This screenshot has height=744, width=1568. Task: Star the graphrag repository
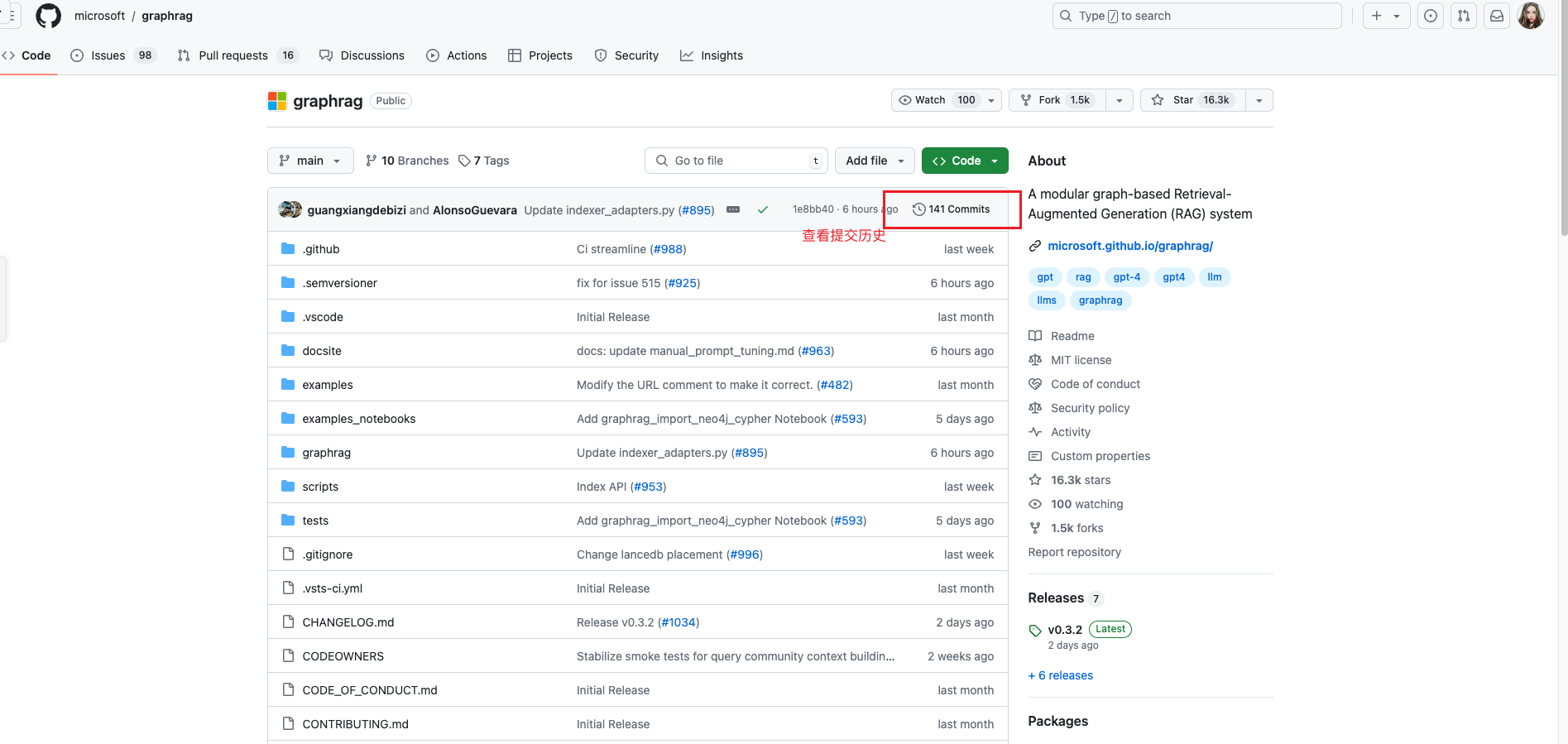(x=1192, y=100)
